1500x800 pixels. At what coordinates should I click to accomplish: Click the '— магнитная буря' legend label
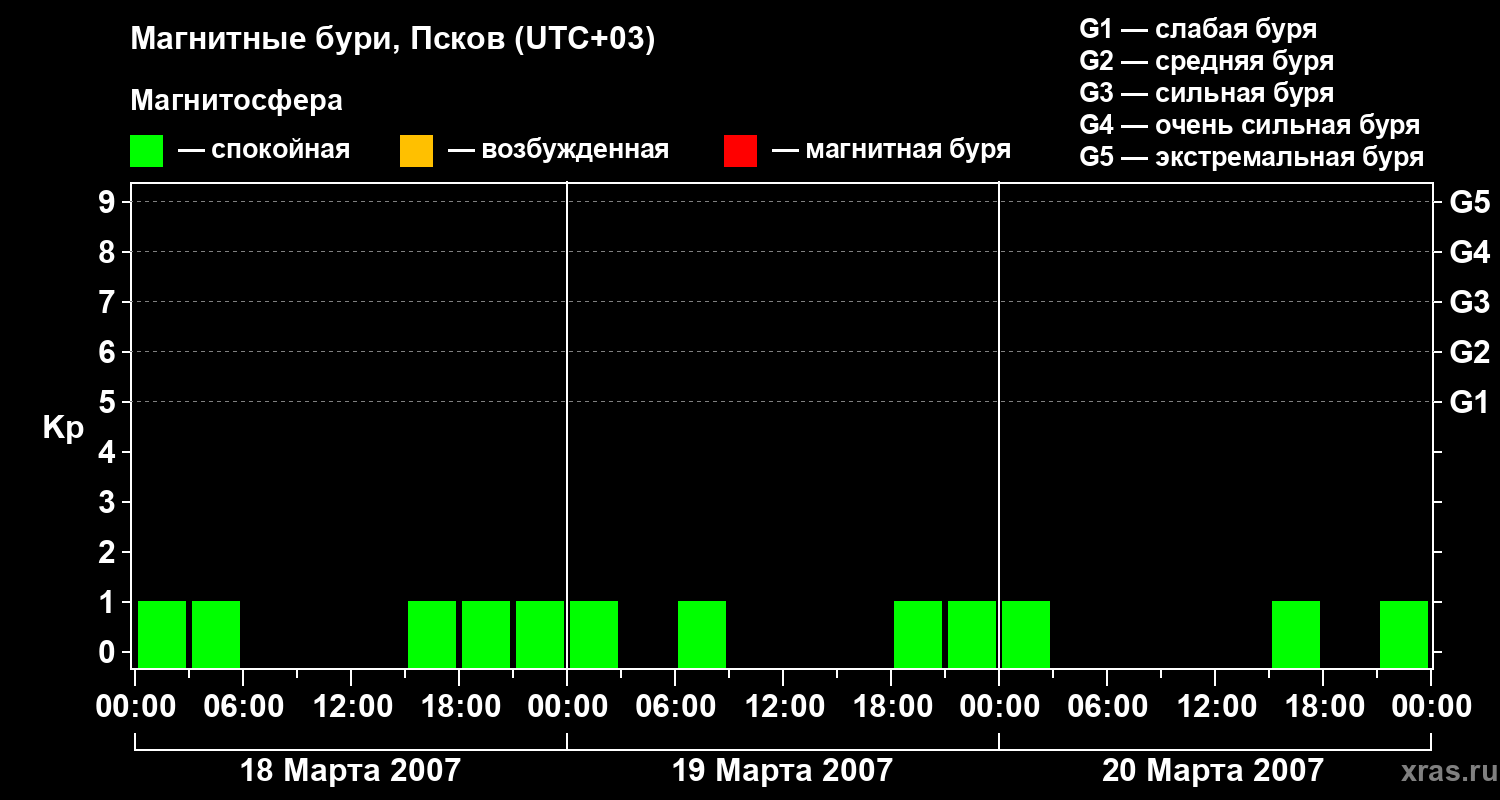(x=892, y=150)
